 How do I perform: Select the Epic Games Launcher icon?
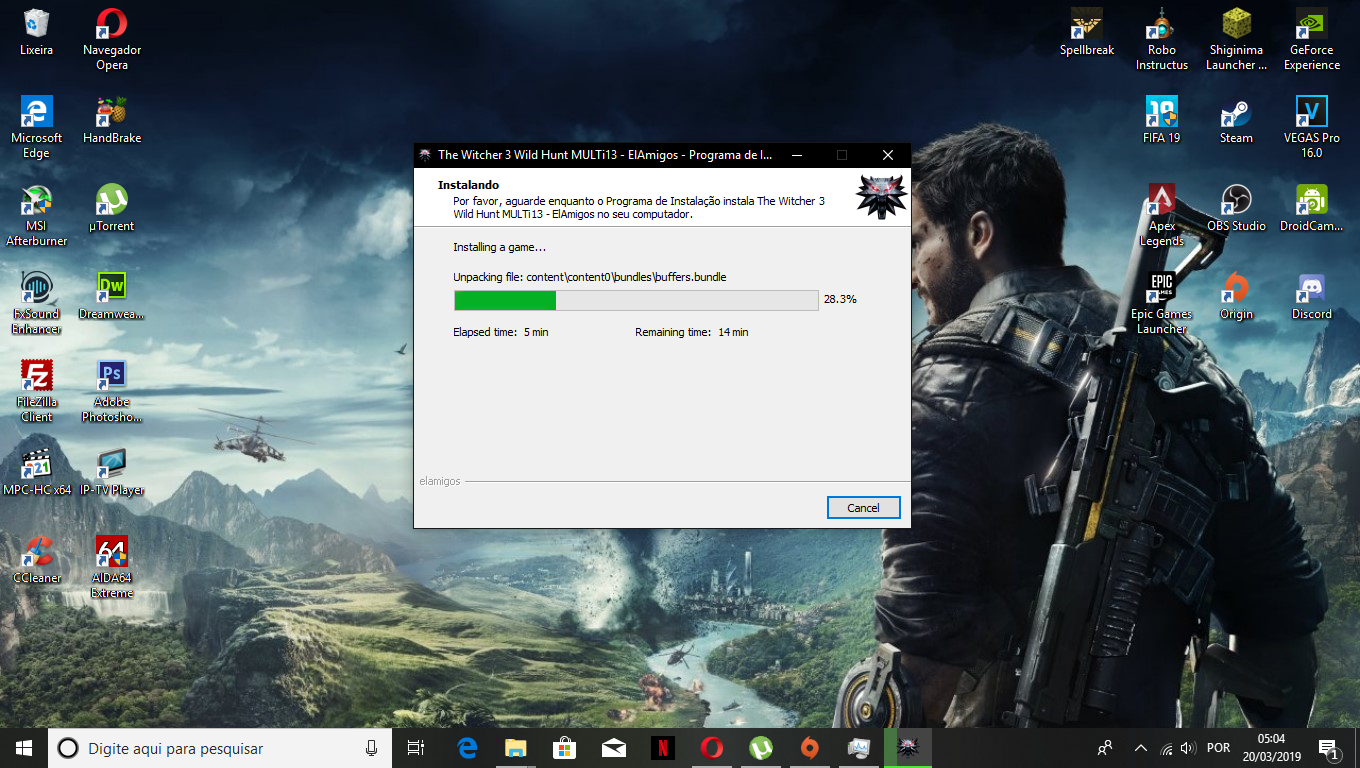[1162, 304]
